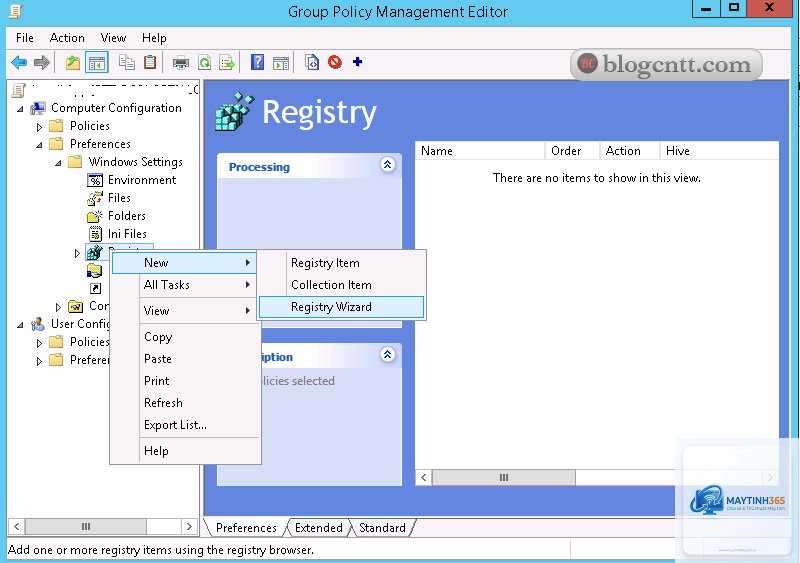Click the Print toolbar icon
800x563 pixels.
[181, 63]
